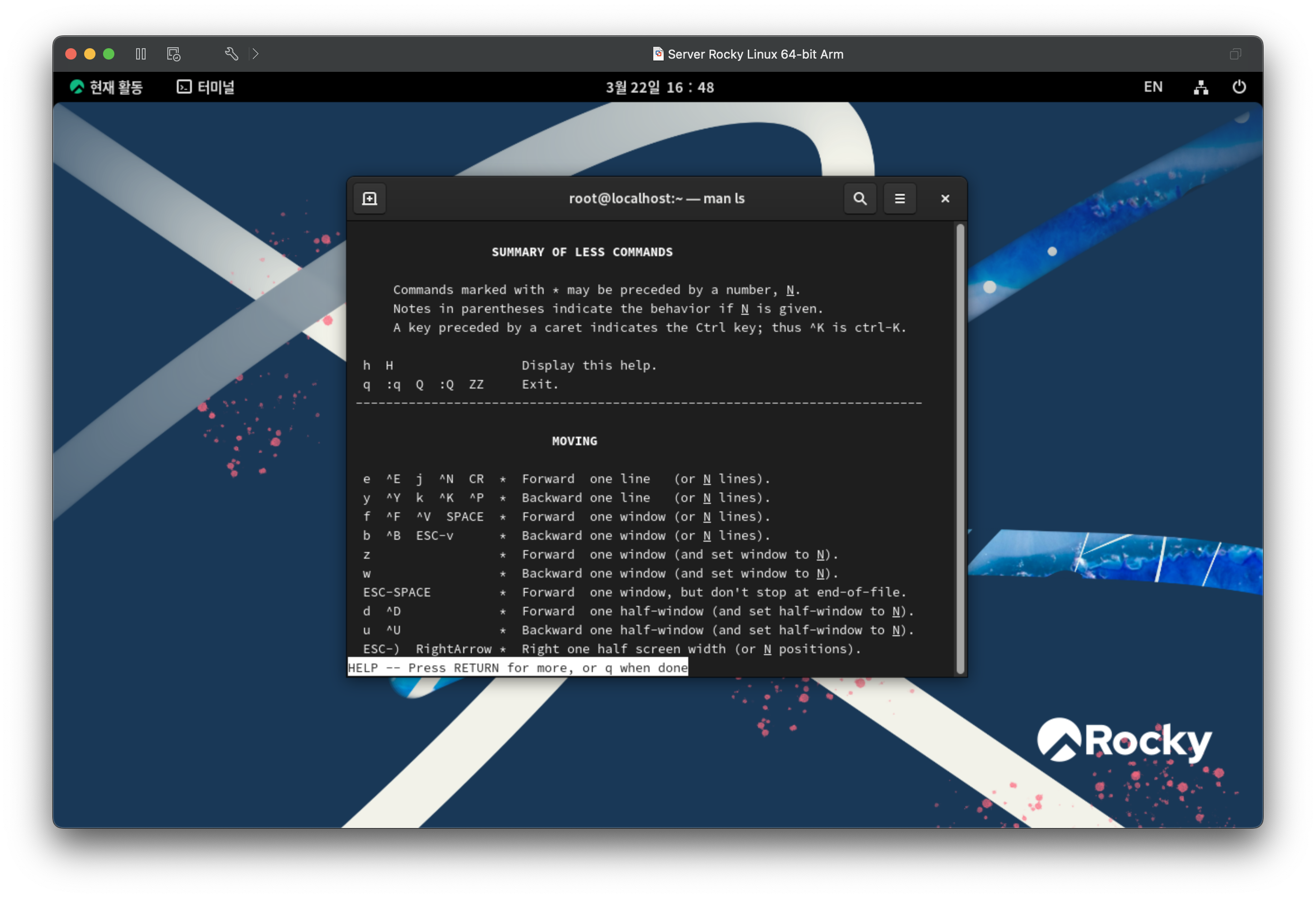Screen dimensions: 1316x898
Task: Click the network status icon
Action: (1201, 87)
